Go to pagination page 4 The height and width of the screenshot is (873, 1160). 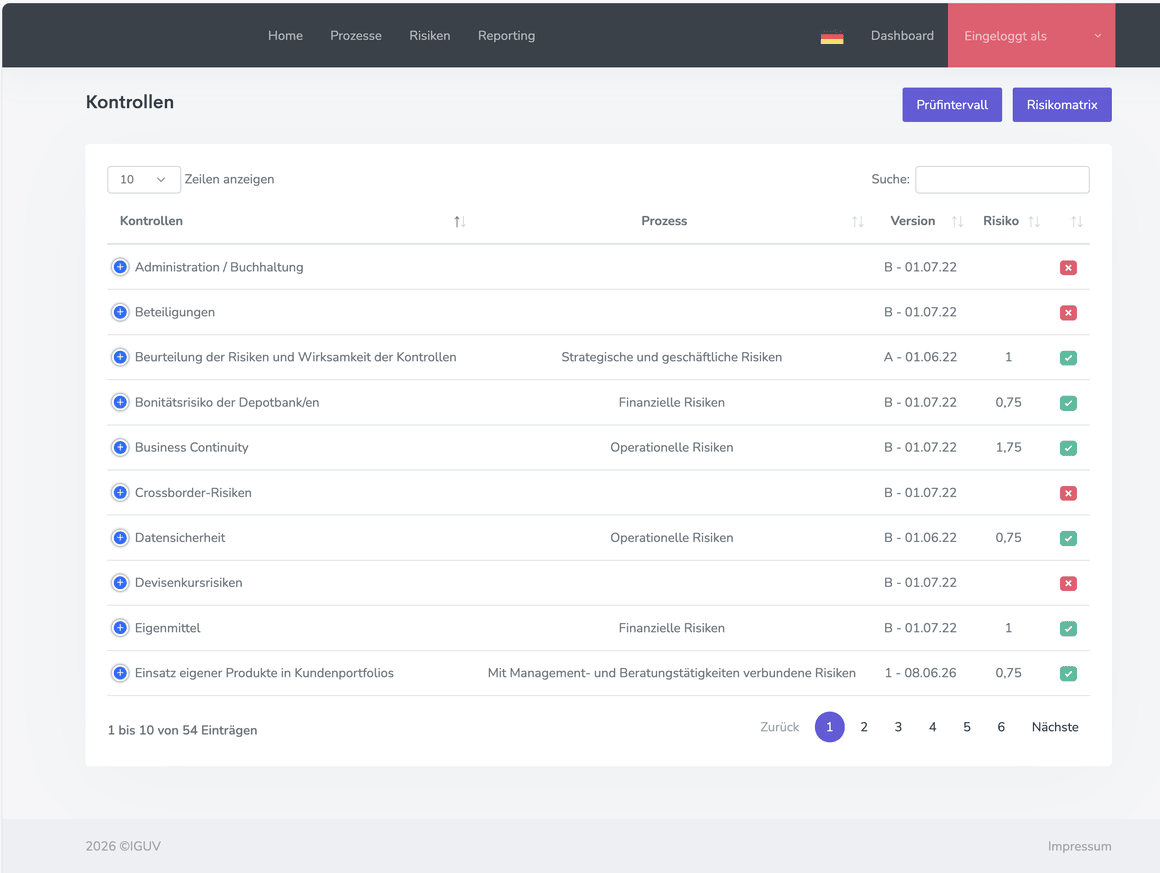point(932,727)
